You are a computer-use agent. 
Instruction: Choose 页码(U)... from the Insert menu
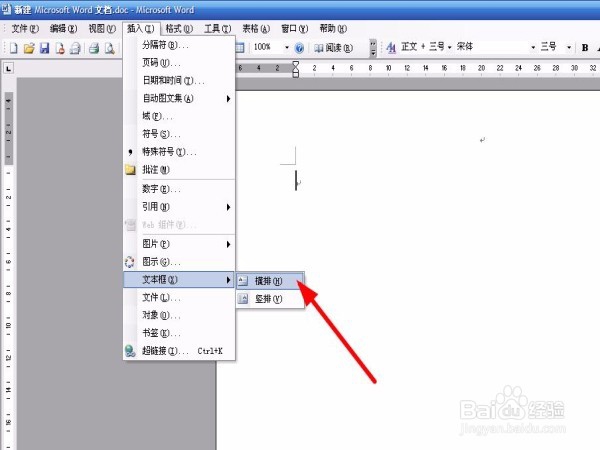point(179,63)
